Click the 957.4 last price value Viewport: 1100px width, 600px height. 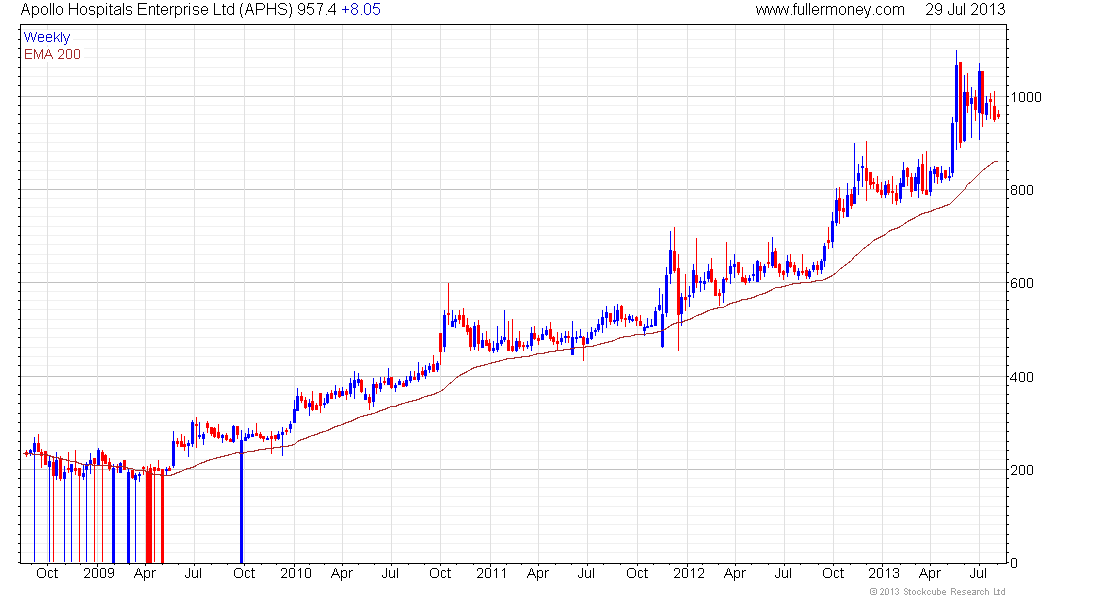(x=316, y=10)
